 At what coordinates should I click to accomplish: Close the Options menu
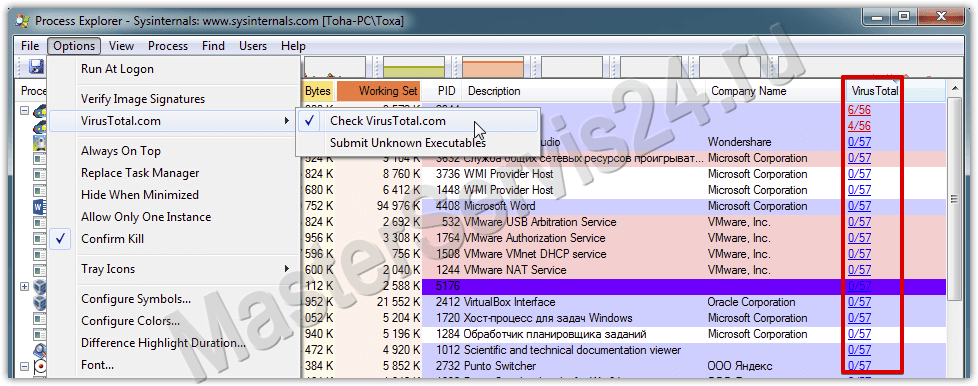pos(74,46)
